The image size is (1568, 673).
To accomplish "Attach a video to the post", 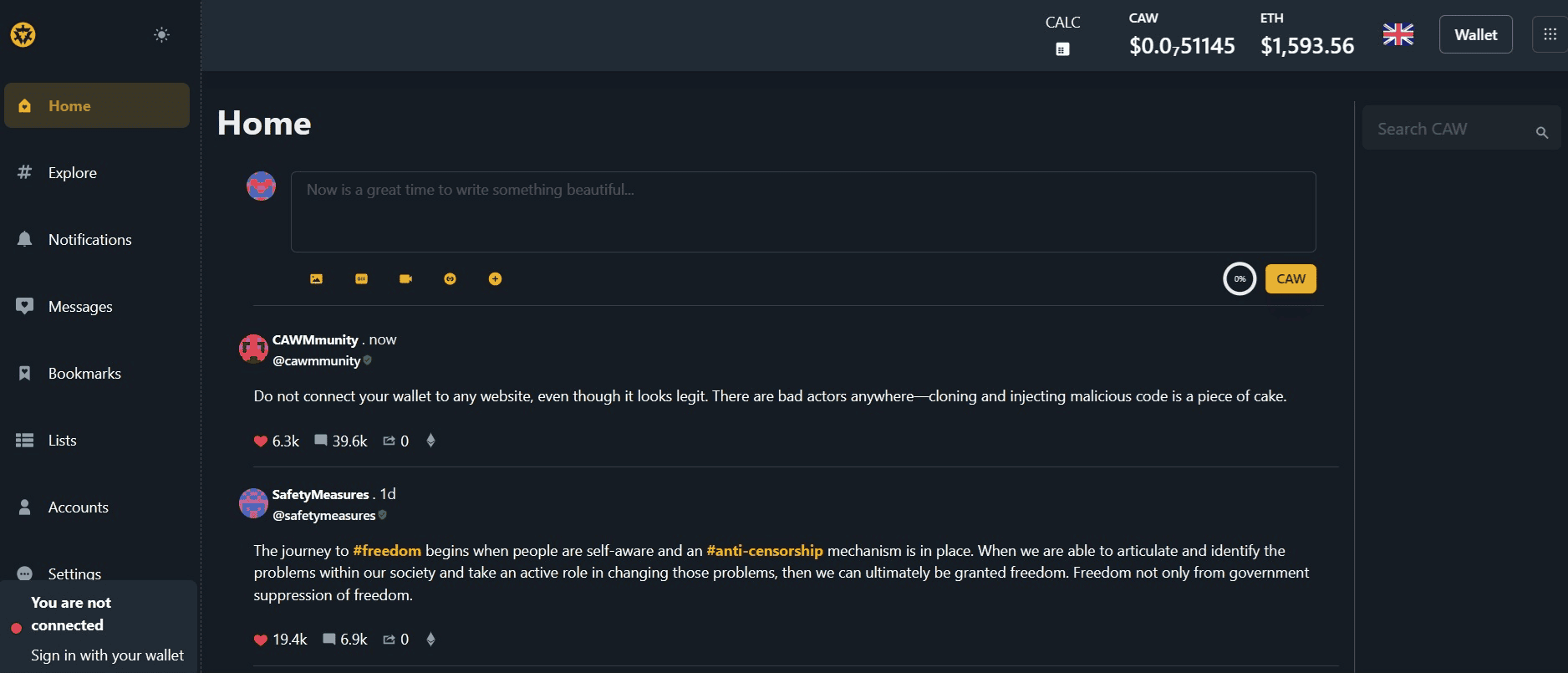I will 405,279.
